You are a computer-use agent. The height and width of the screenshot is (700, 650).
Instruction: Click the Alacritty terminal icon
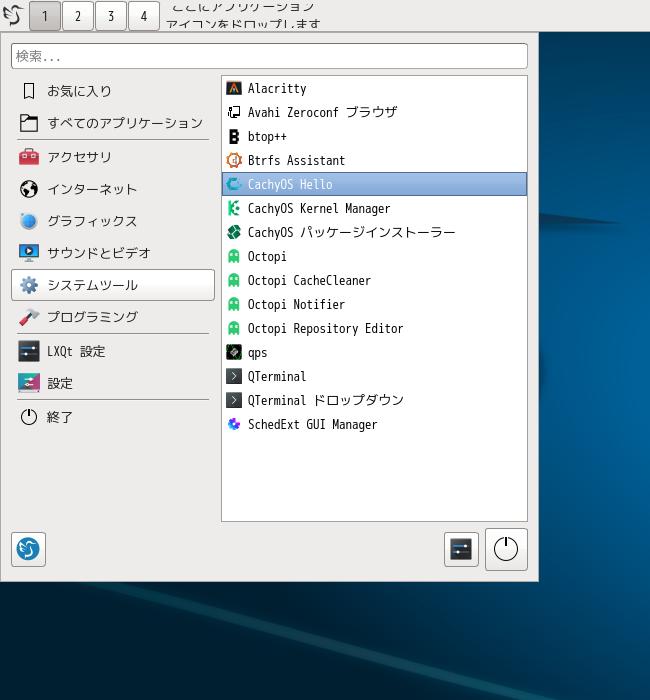tap(234, 88)
